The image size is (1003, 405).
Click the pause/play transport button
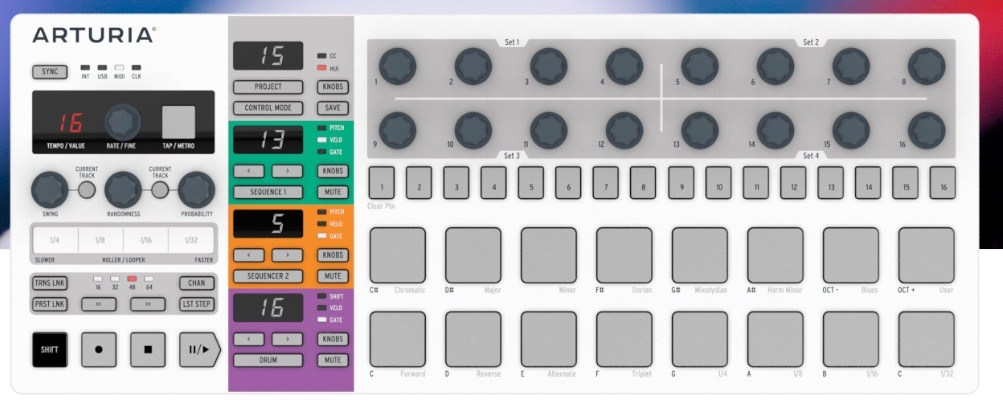click(x=198, y=350)
